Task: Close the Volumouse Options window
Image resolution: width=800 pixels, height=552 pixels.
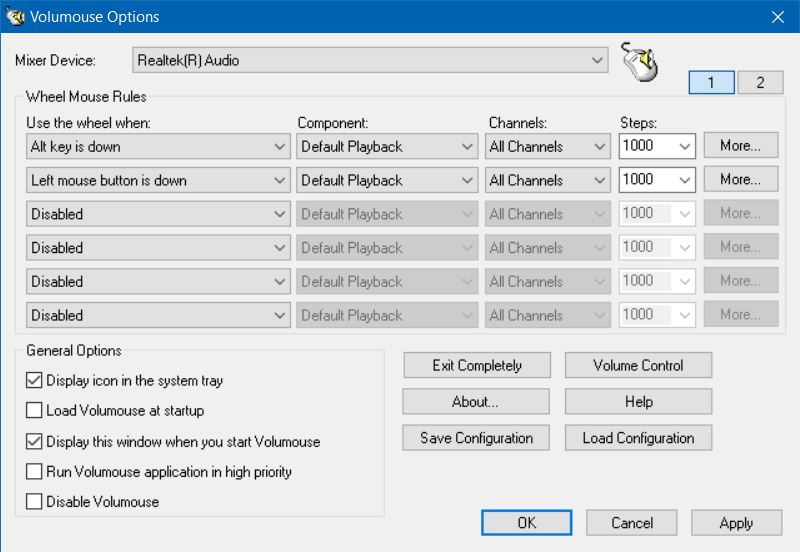Action: pos(778,17)
